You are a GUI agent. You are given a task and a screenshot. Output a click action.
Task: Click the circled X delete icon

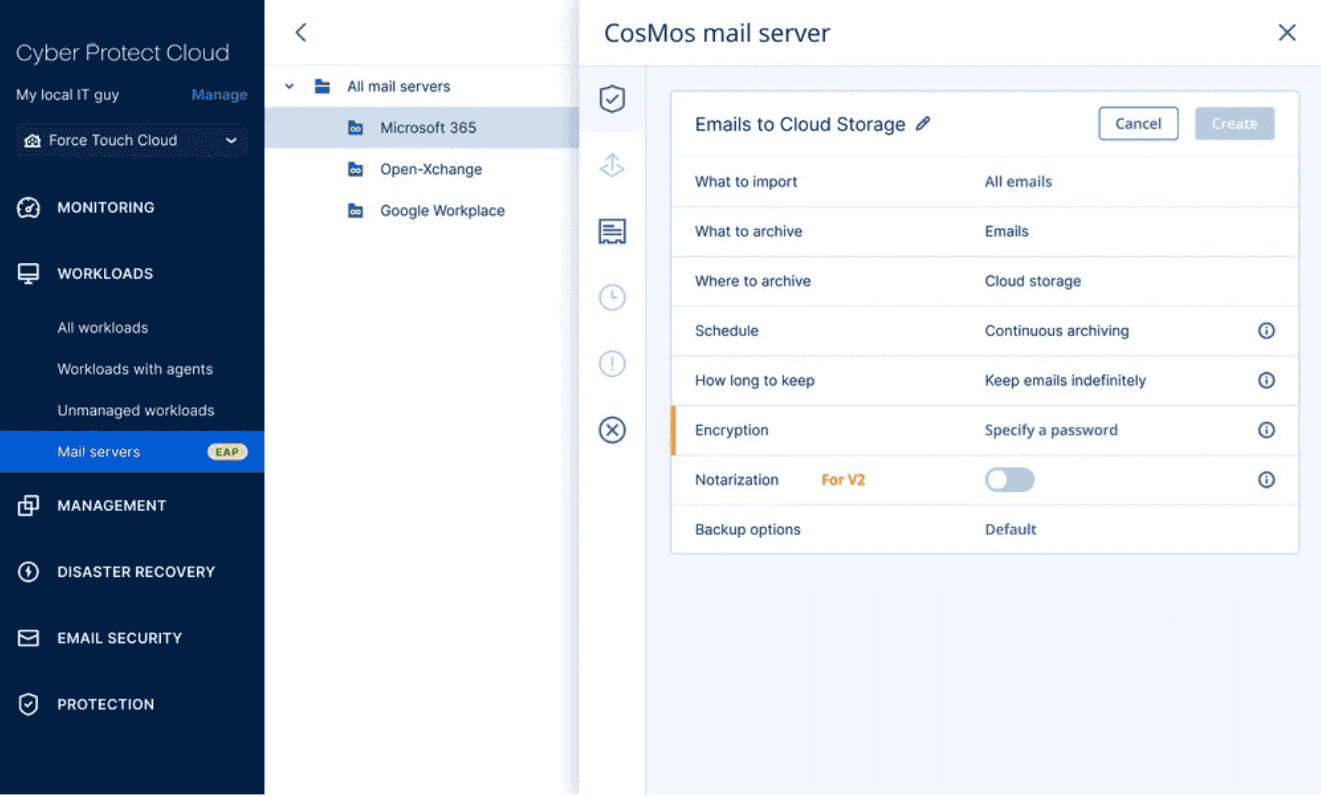click(x=612, y=430)
